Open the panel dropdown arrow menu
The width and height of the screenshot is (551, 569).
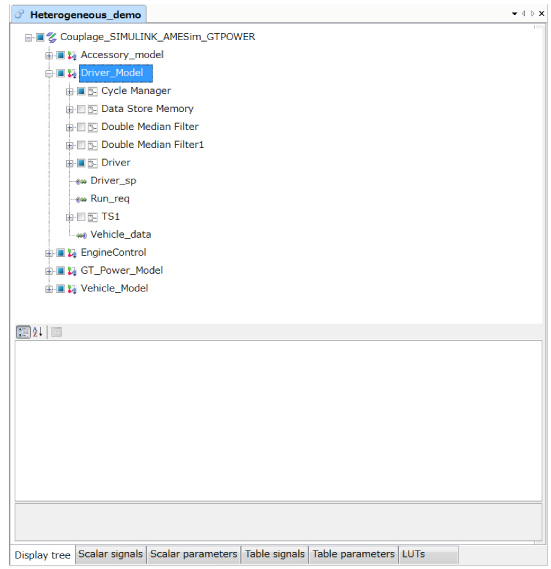point(514,14)
